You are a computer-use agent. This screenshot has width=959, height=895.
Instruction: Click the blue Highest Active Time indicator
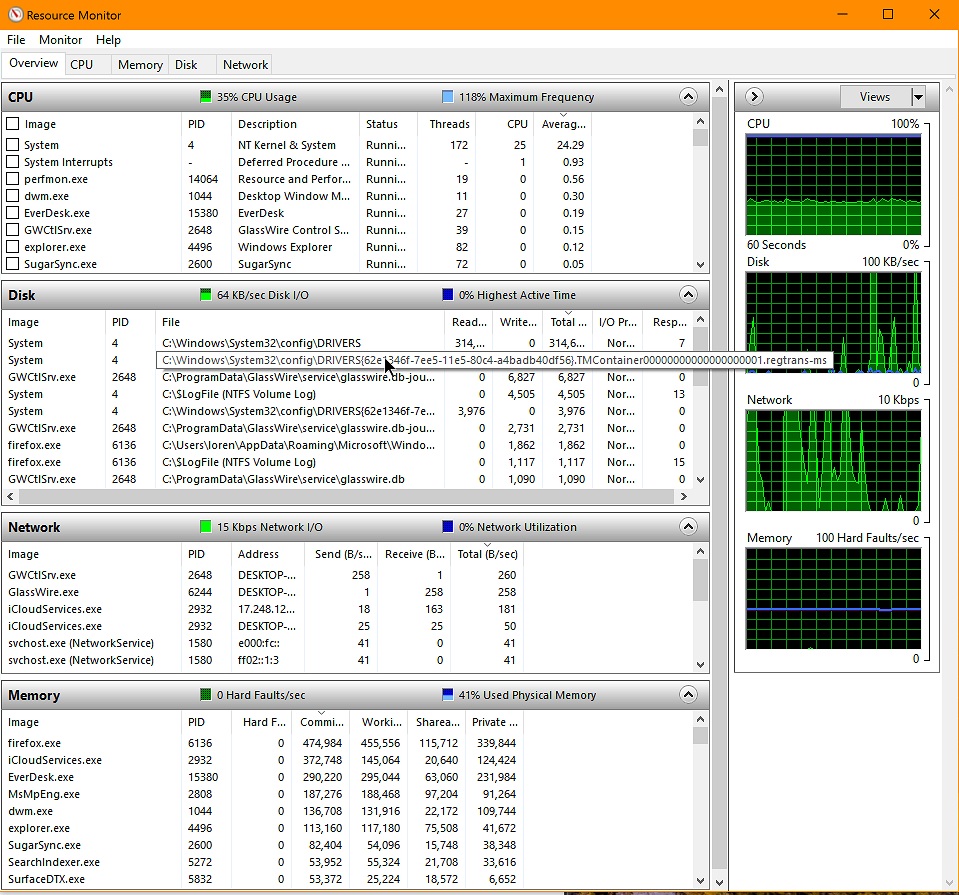click(448, 295)
